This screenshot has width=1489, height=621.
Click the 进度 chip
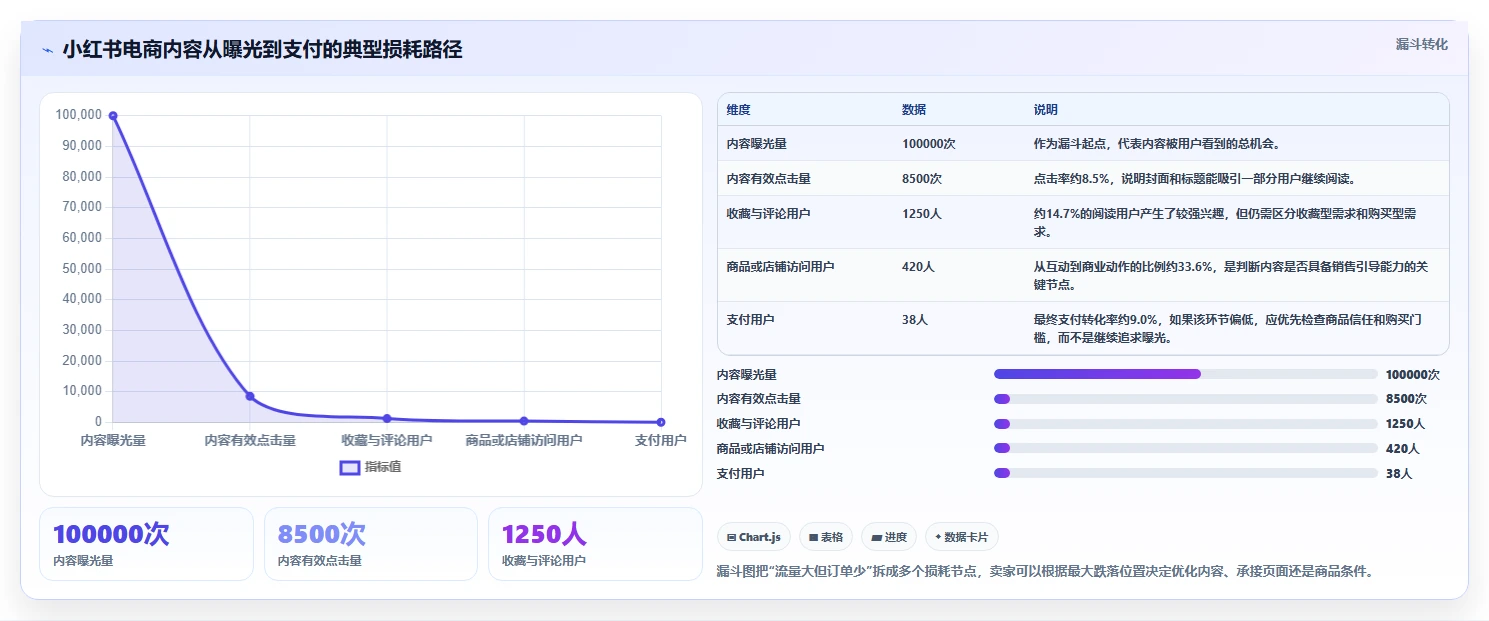889,537
